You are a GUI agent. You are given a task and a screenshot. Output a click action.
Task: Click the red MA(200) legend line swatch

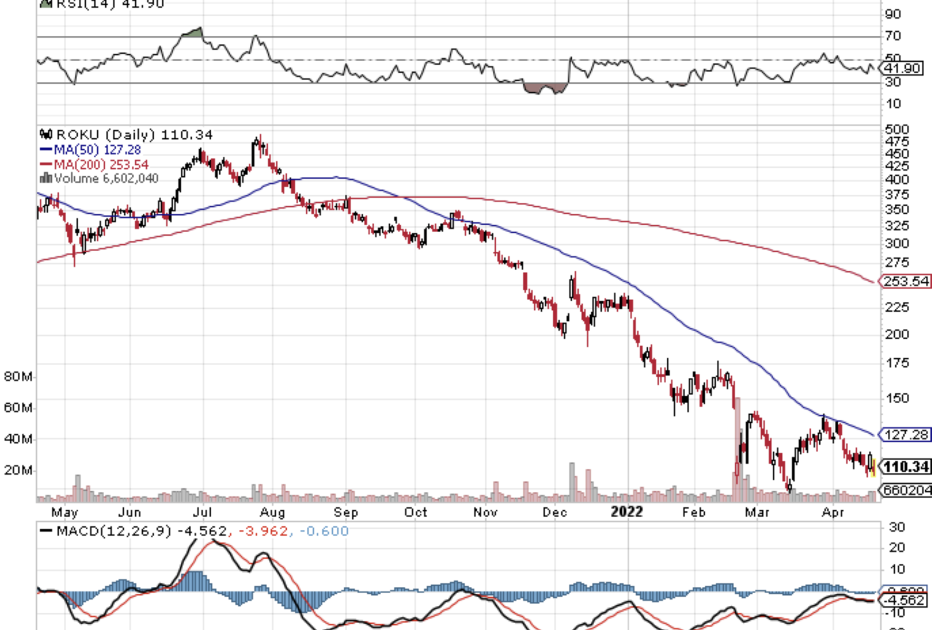point(46,164)
